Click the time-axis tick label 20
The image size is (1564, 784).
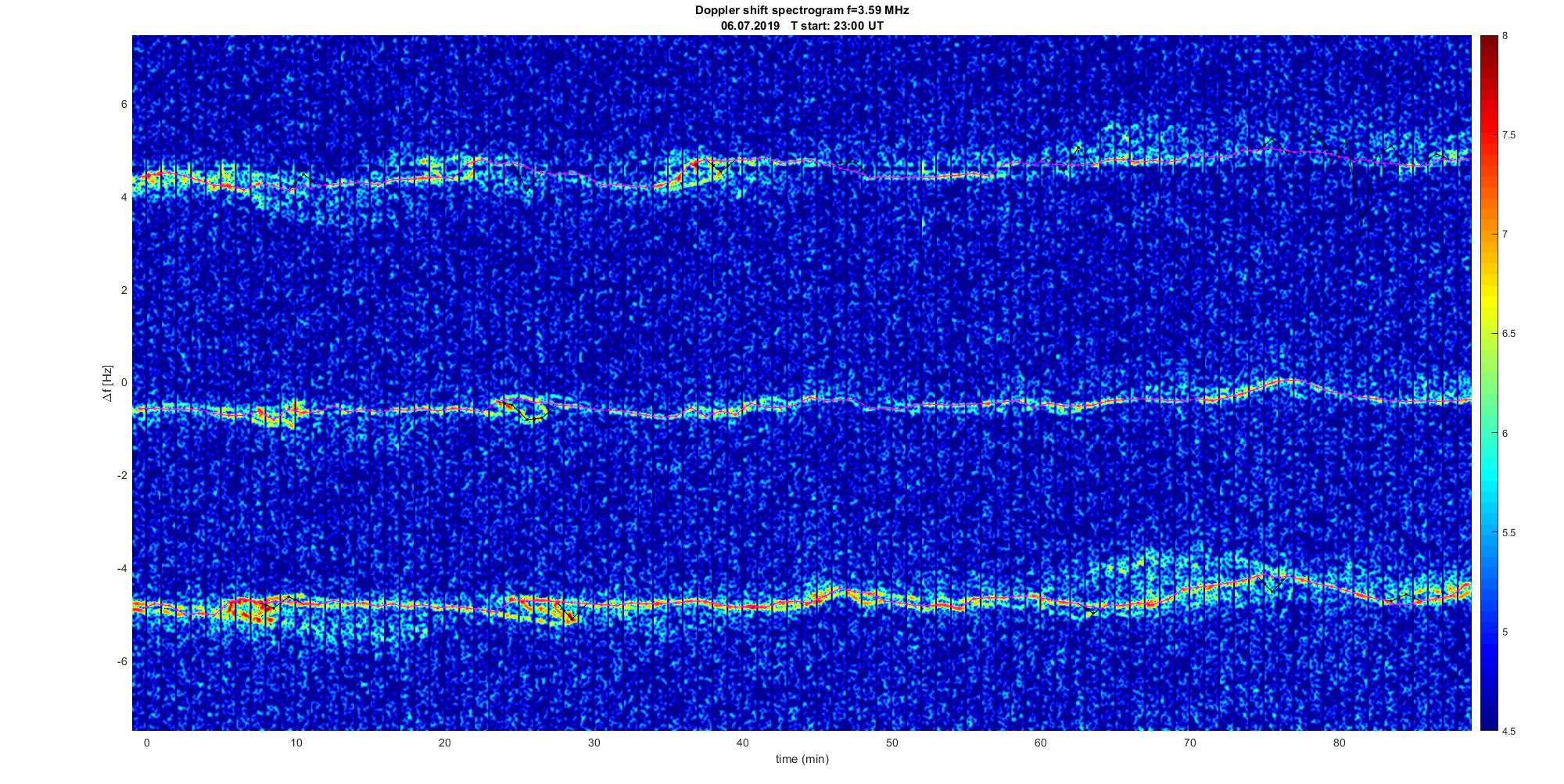tap(444, 743)
